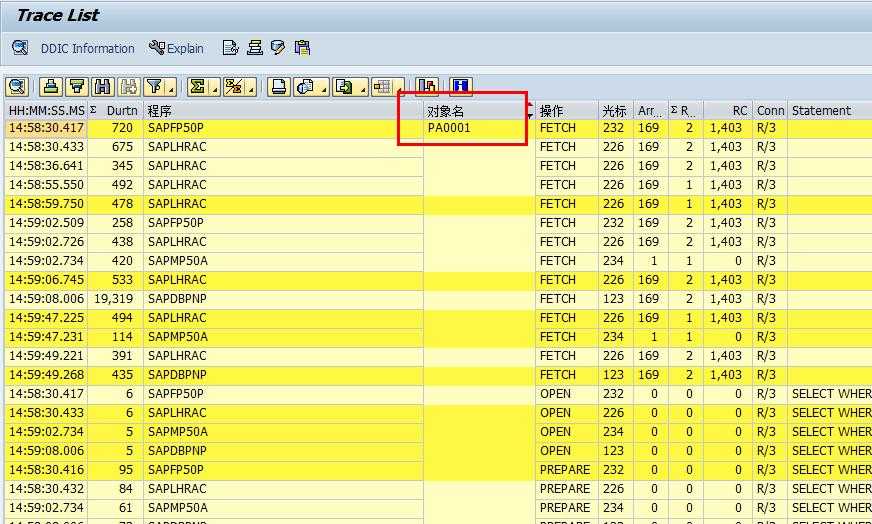Open Find with the binoculars icon
872x524 pixels.
pyautogui.click(x=103, y=87)
